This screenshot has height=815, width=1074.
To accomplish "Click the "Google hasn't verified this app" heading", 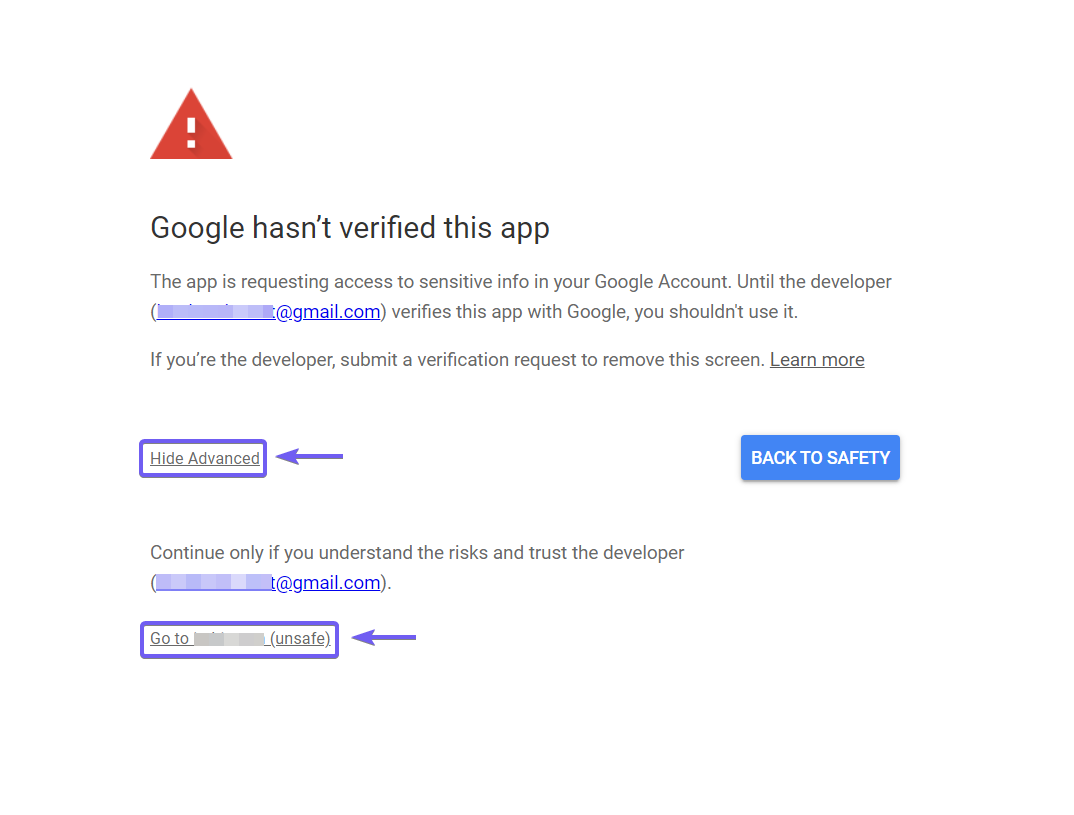I will click(350, 228).
